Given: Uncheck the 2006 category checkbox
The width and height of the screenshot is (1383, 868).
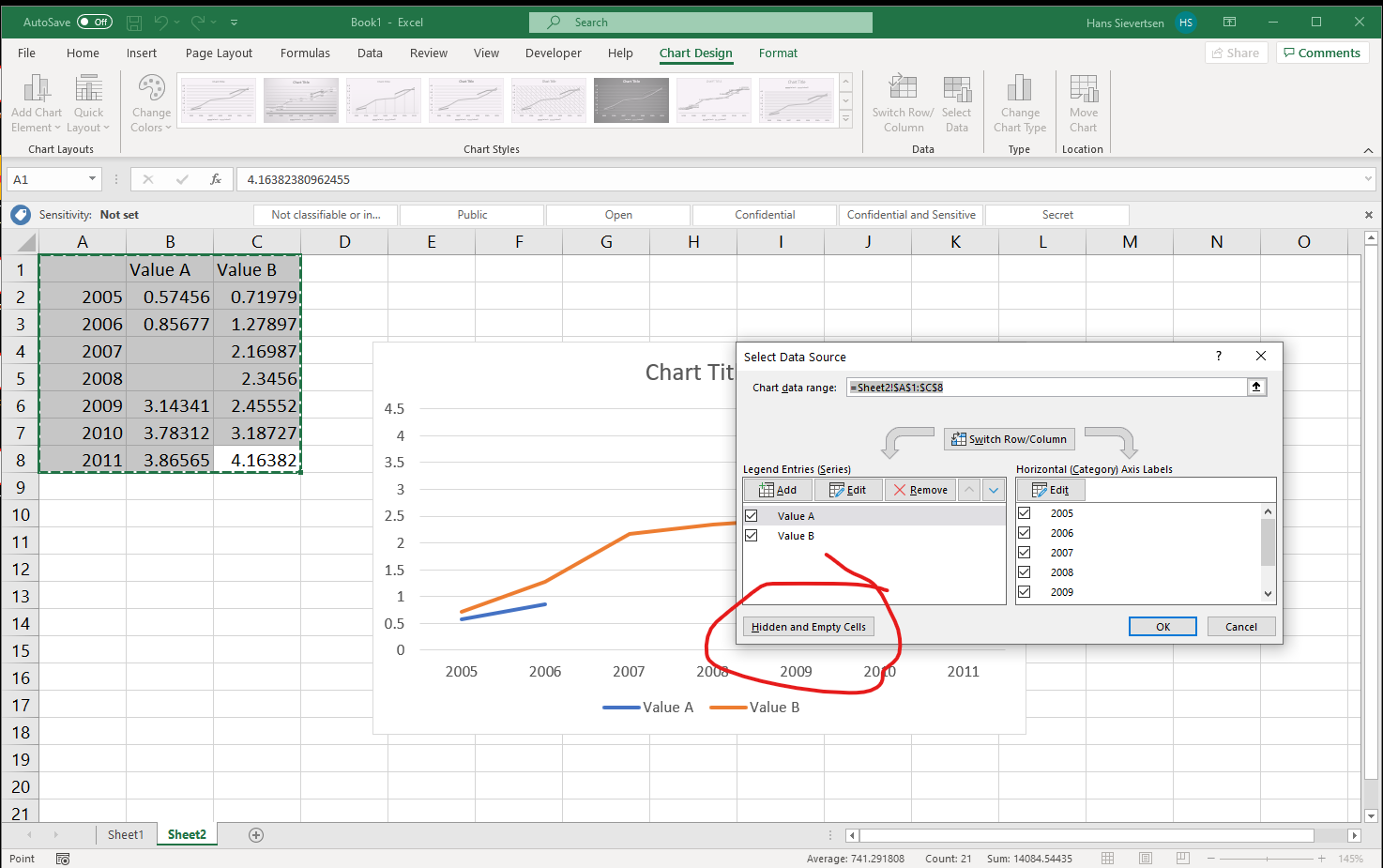Looking at the screenshot, I should (1025, 532).
